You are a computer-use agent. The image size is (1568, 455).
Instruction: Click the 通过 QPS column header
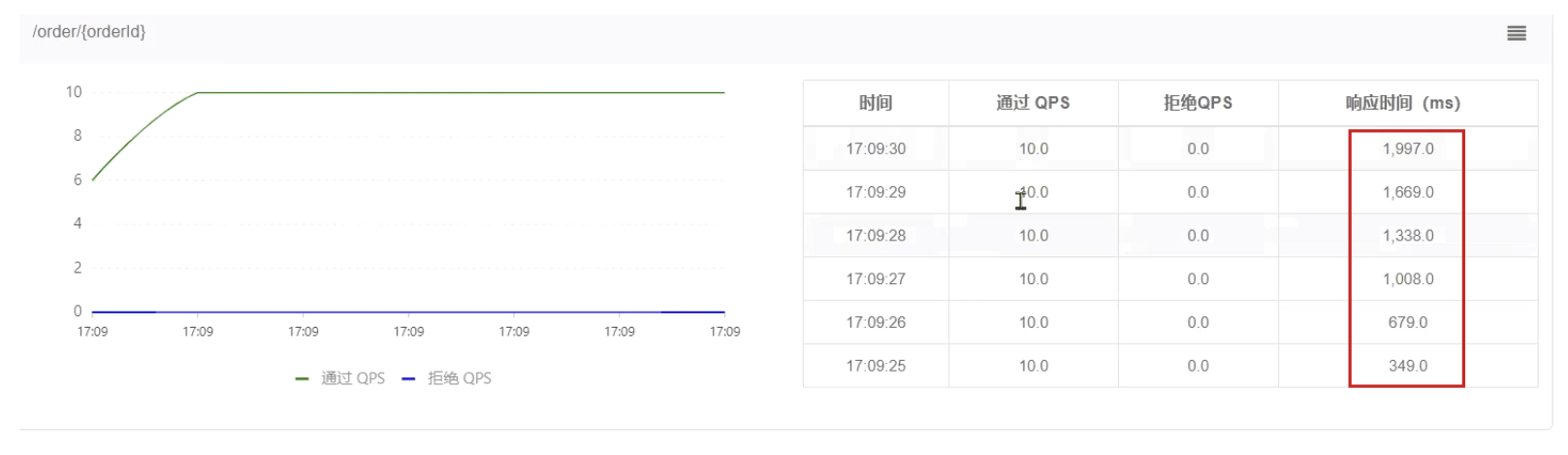click(x=1033, y=103)
